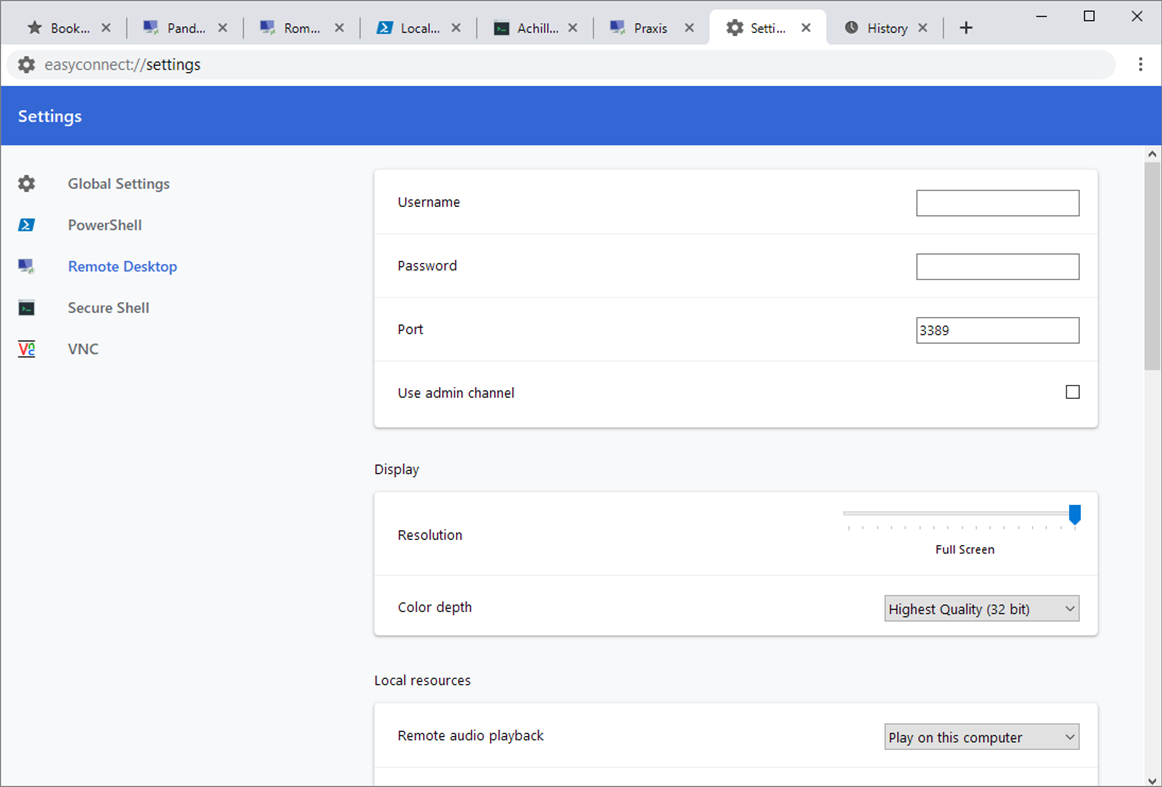Click the Username input field
This screenshot has height=787, width=1162.
pos(997,203)
